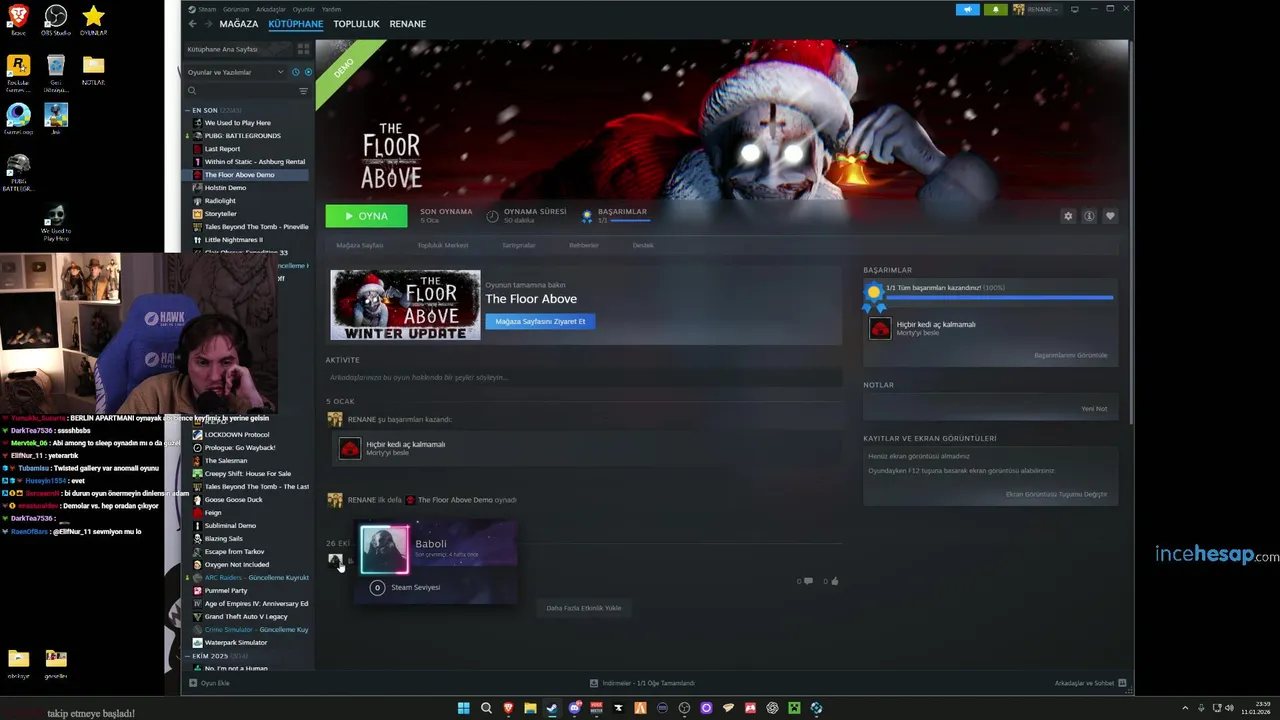The width and height of the screenshot is (1280, 720).
Task: Open Discord on the taskbar
Action: point(574,708)
